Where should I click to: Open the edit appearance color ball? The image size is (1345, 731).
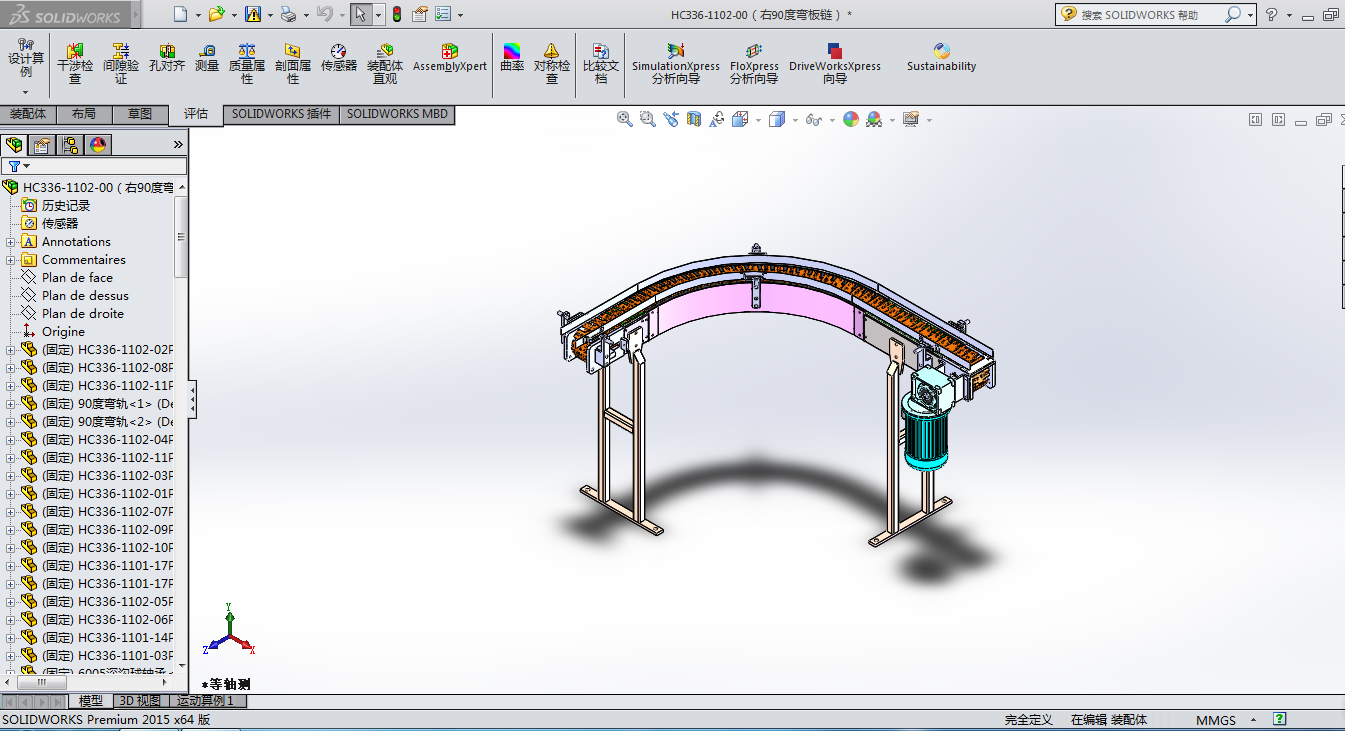point(851,120)
